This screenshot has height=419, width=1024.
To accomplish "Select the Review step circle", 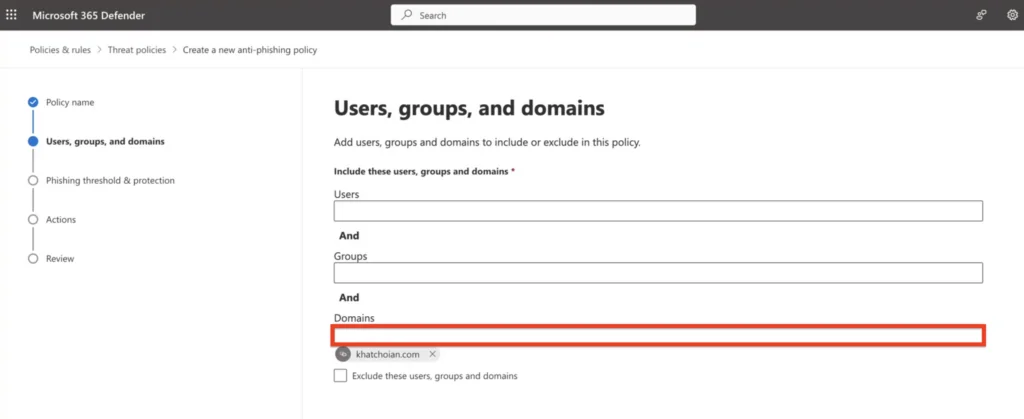I will coord(33,259).
